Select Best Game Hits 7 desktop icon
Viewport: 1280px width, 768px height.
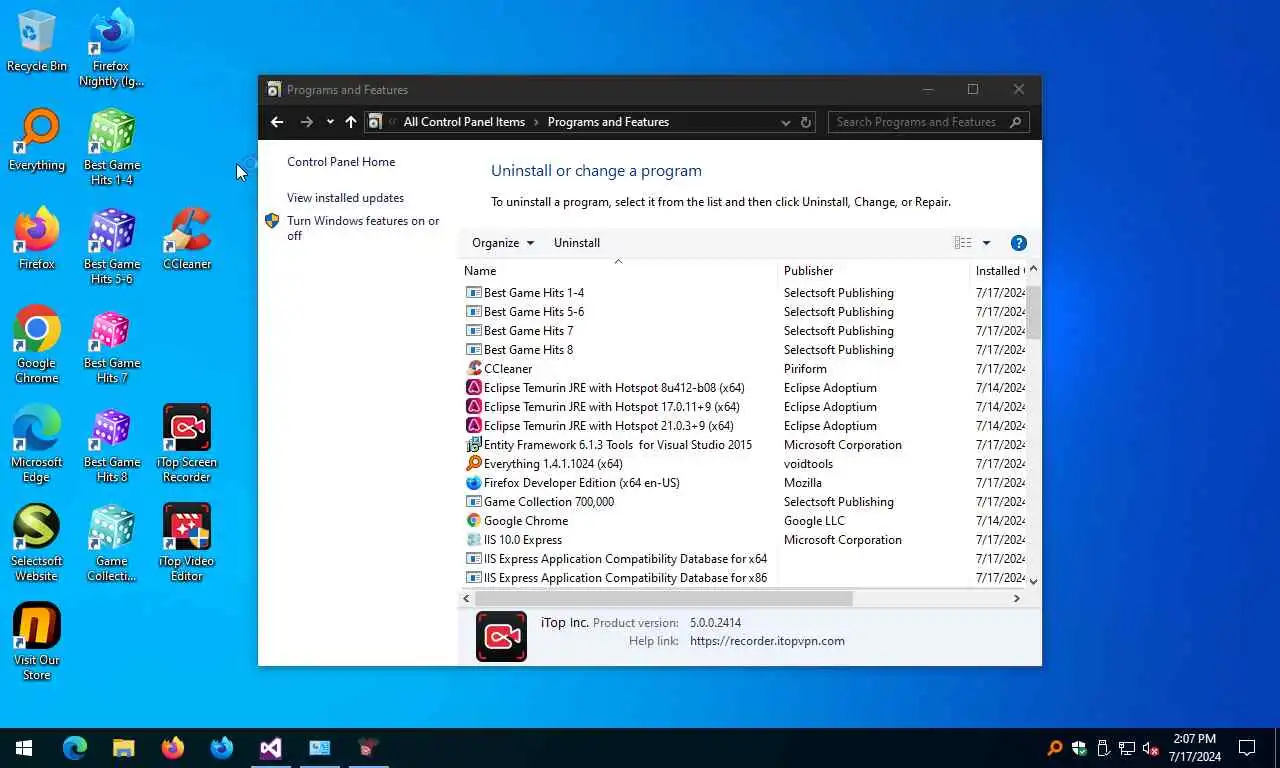[x=111, y=345]
